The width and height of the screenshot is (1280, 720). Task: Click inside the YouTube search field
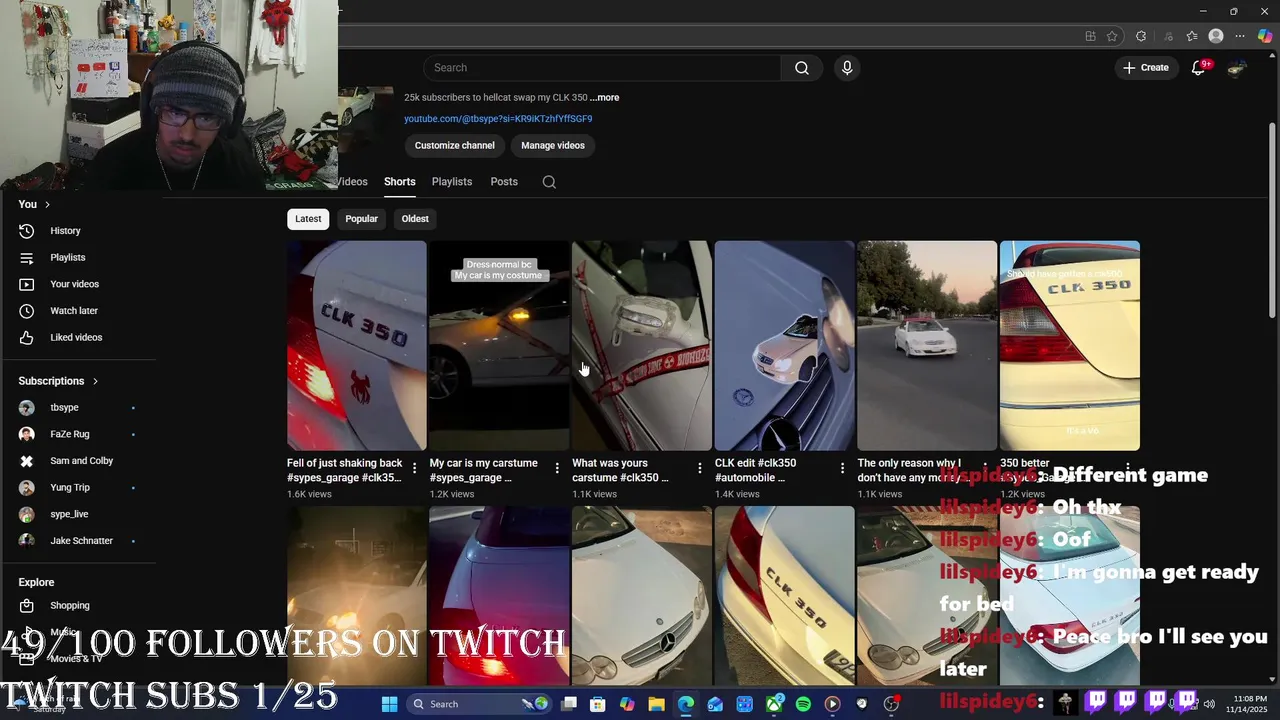(602, 68)
